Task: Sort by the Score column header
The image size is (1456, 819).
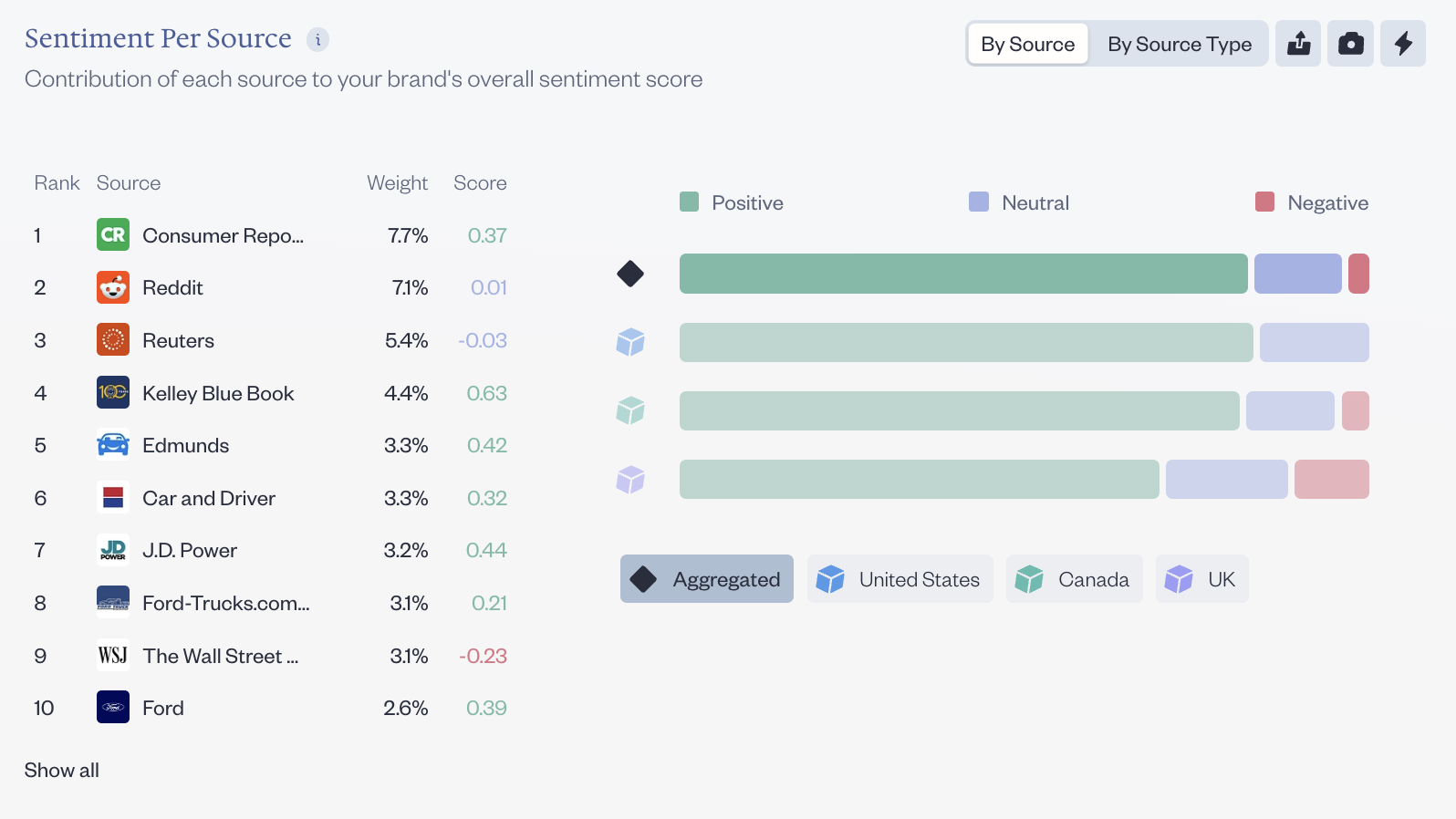Action: pos(480,183)
